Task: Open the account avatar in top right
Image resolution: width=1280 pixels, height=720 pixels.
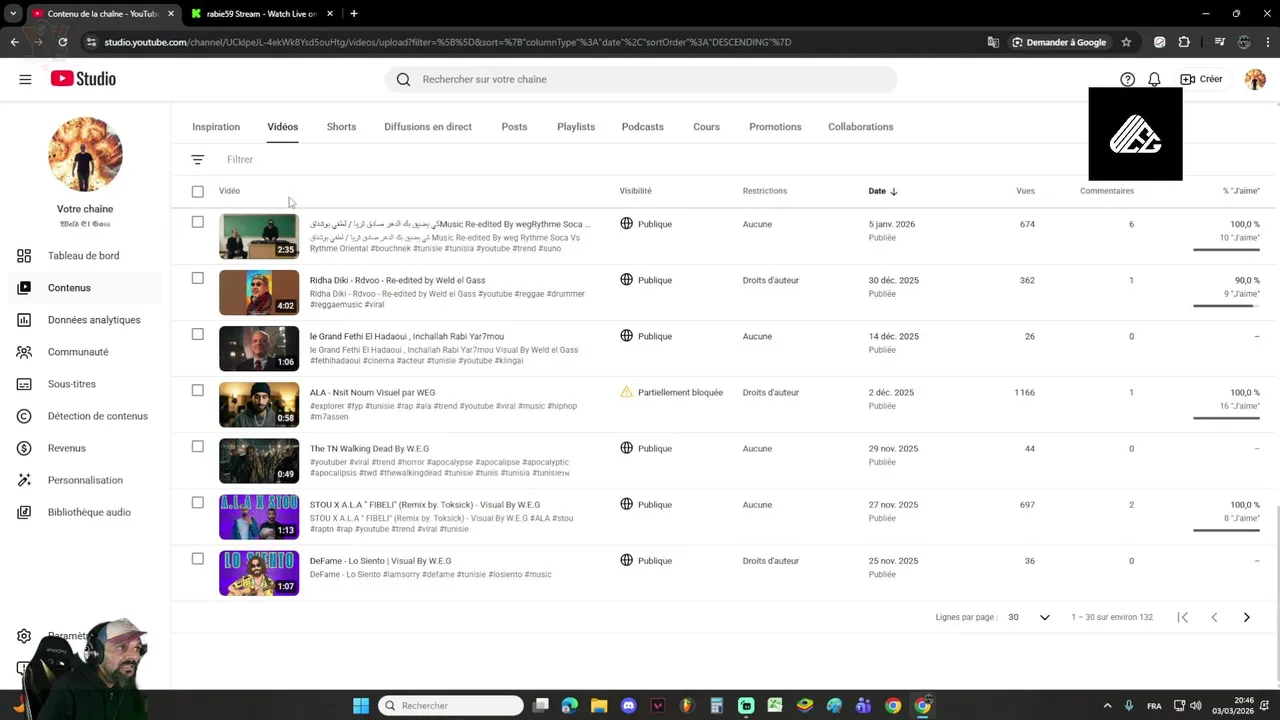Action: [x=1255, y=79]
